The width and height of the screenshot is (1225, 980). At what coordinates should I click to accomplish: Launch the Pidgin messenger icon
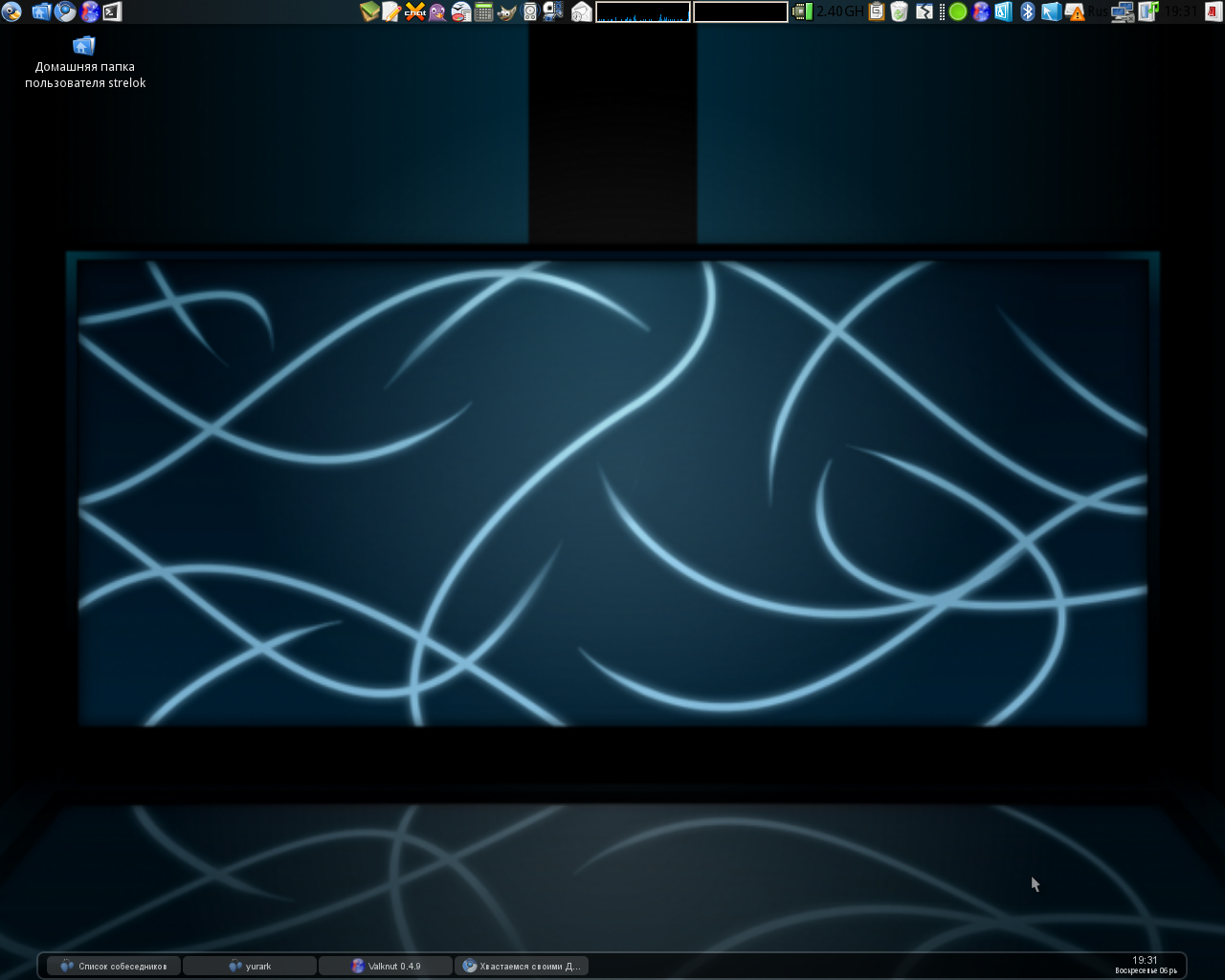437,11
